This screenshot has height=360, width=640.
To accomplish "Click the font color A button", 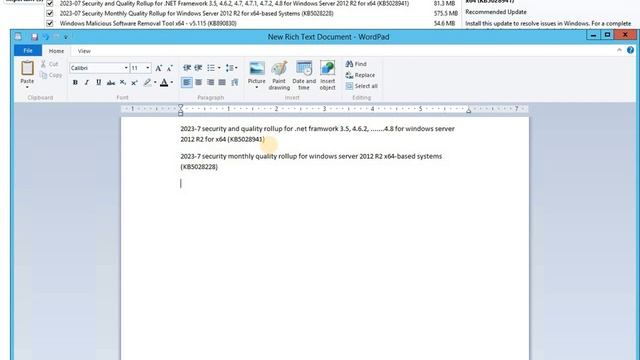I will tap(164, 82).
